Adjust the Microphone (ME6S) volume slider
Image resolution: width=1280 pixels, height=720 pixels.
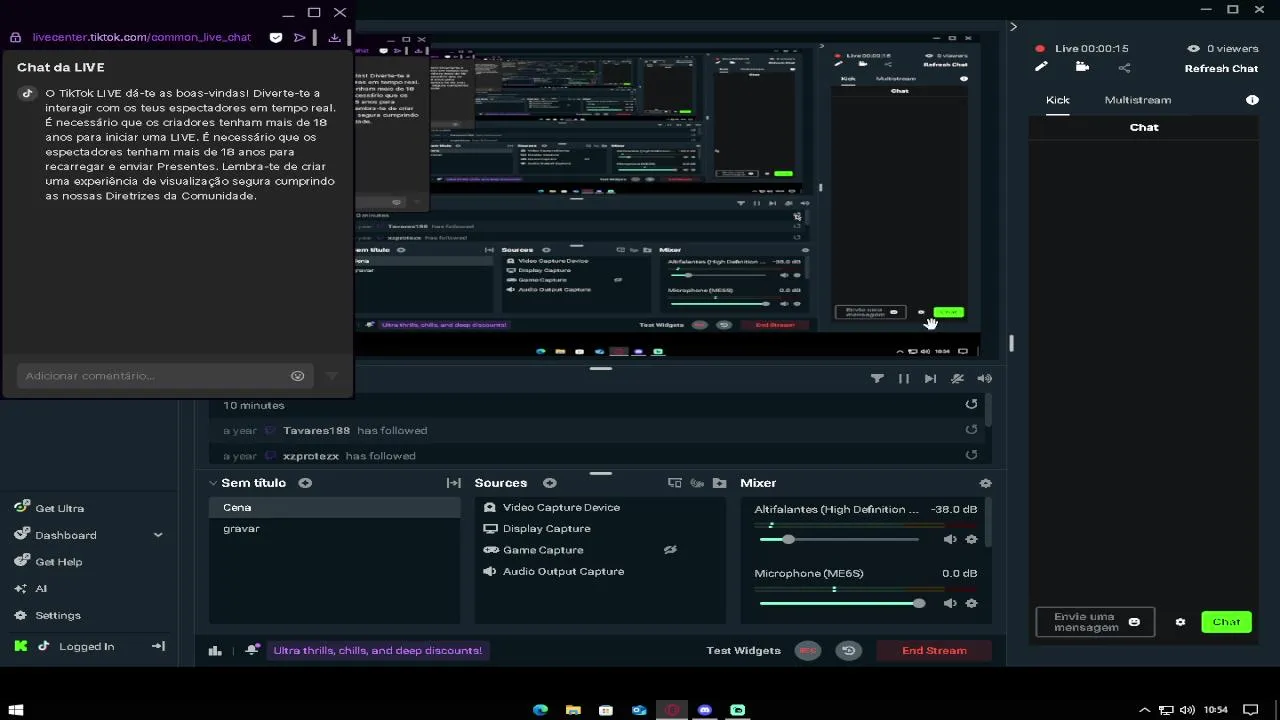point(841,603)
